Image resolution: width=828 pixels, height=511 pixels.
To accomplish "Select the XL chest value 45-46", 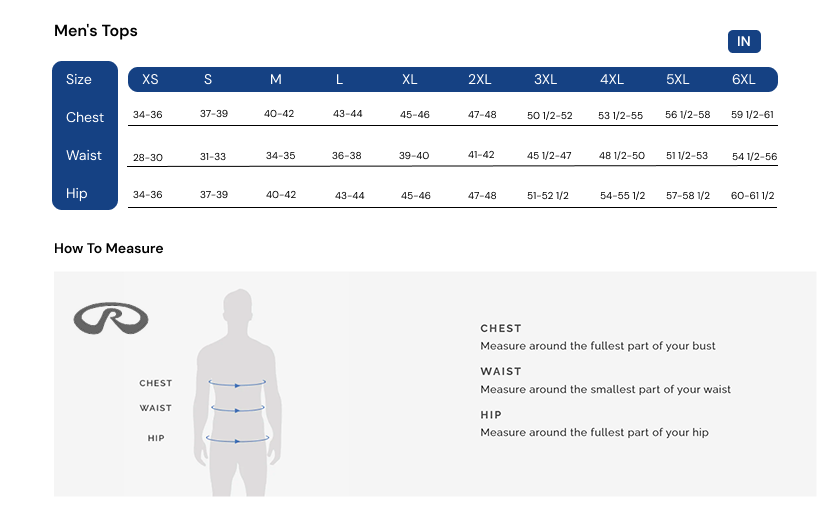I will [x=415, y=115].
